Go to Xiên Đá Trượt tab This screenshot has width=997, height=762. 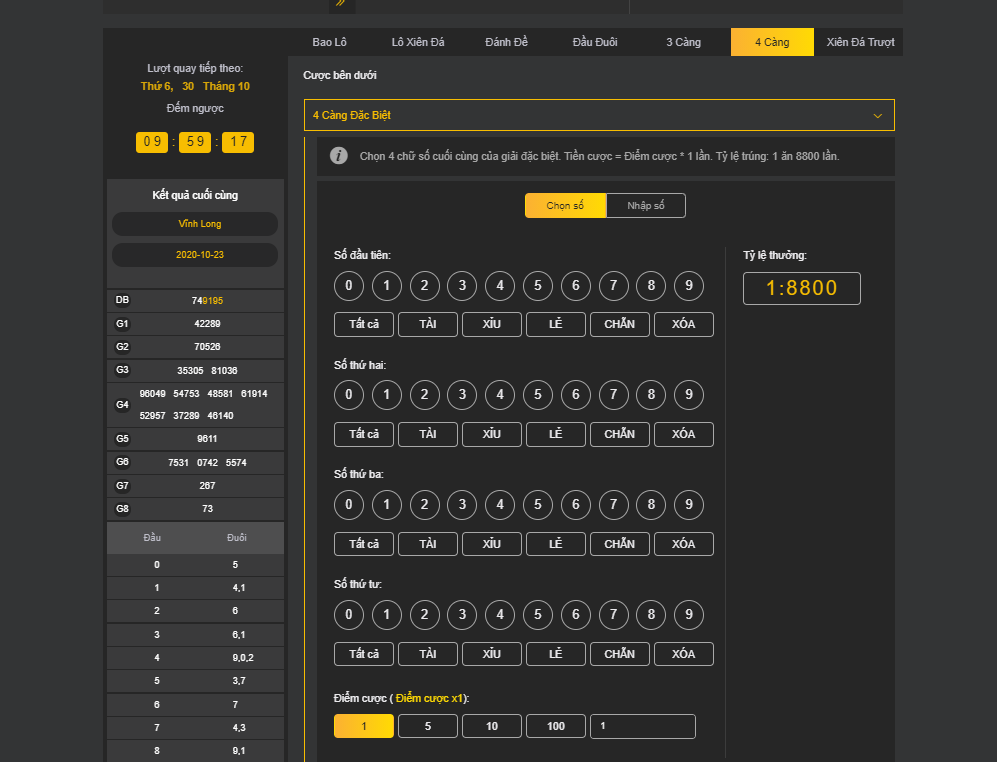(861, 42)
